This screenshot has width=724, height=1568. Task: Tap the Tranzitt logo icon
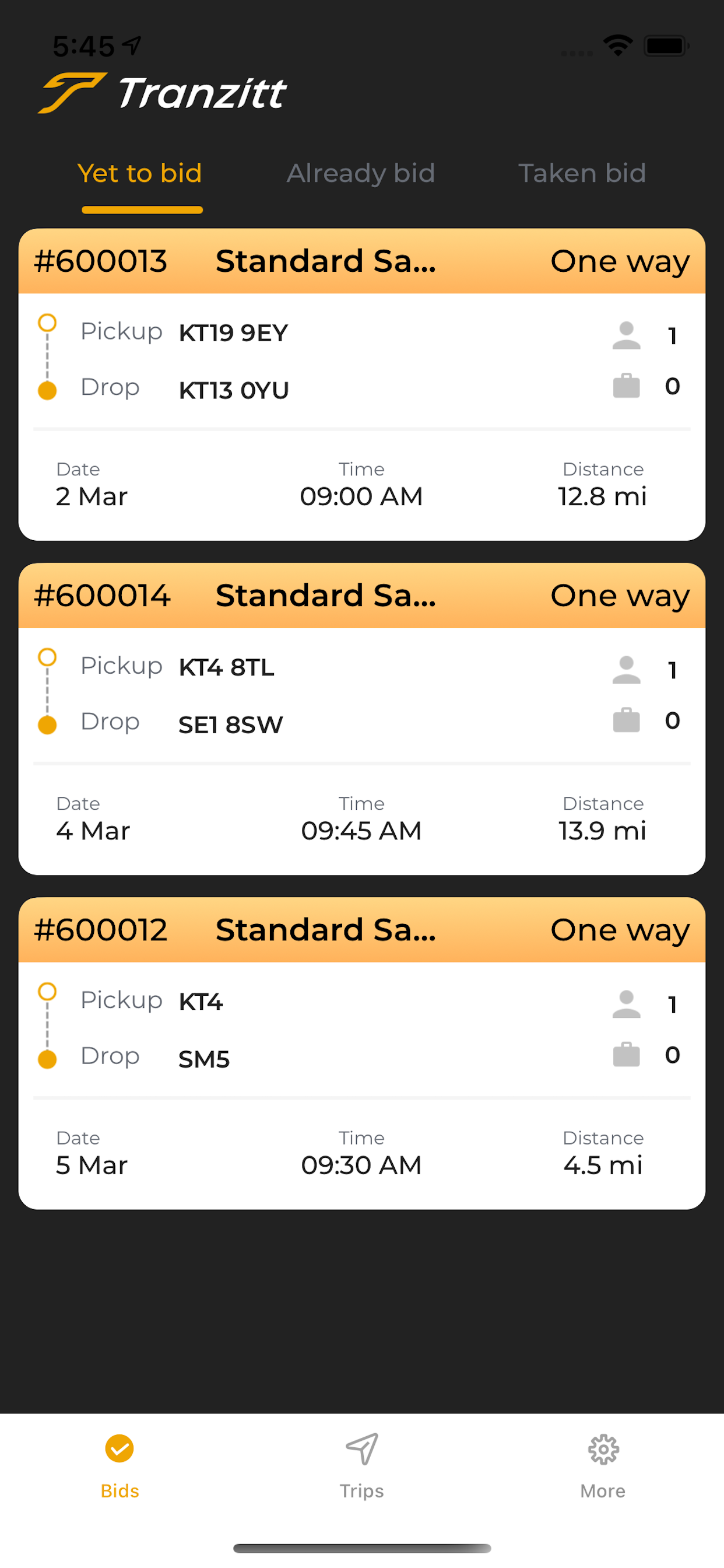click(x=72, y=93)
